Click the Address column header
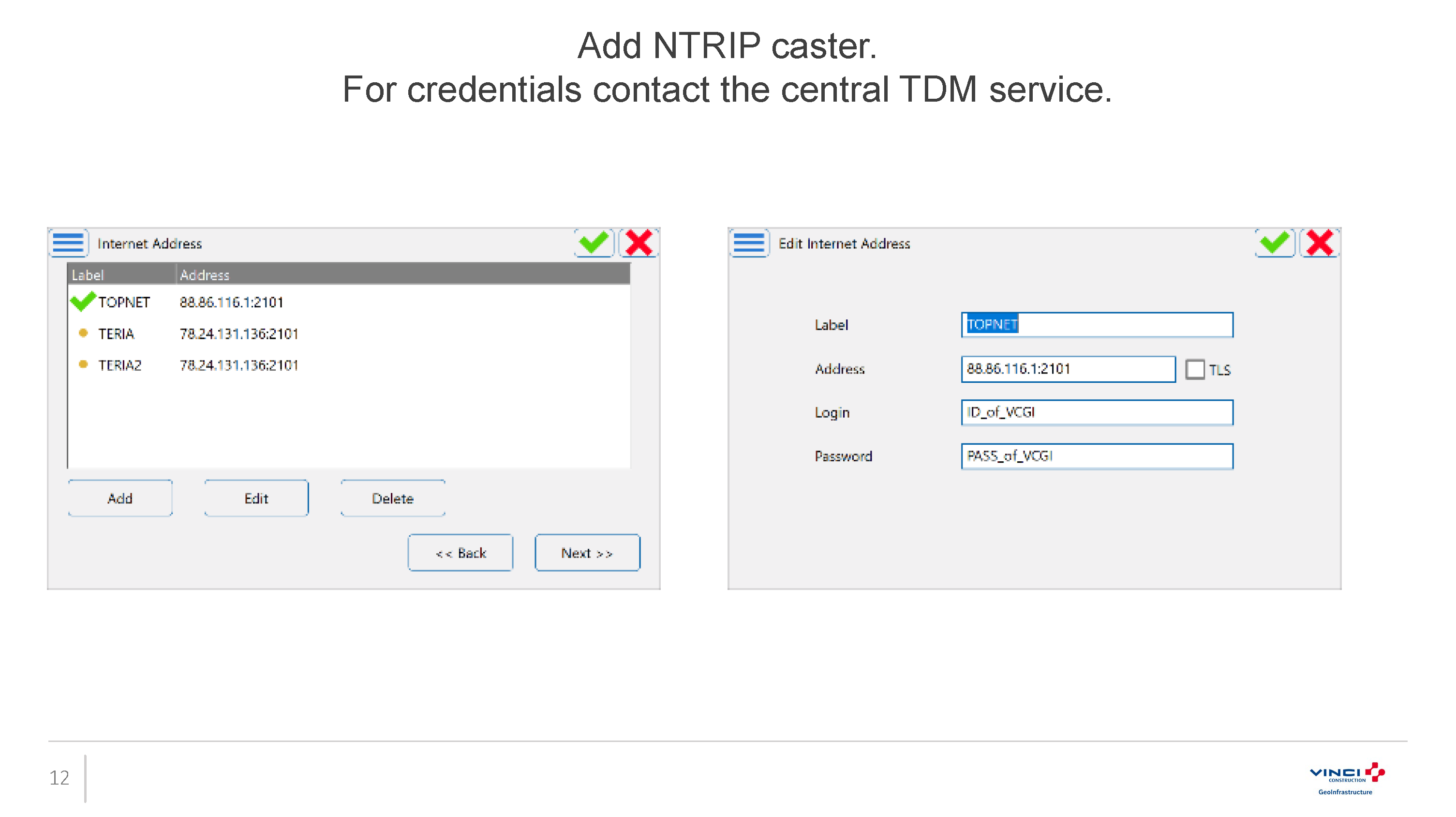 click(403, 275)
